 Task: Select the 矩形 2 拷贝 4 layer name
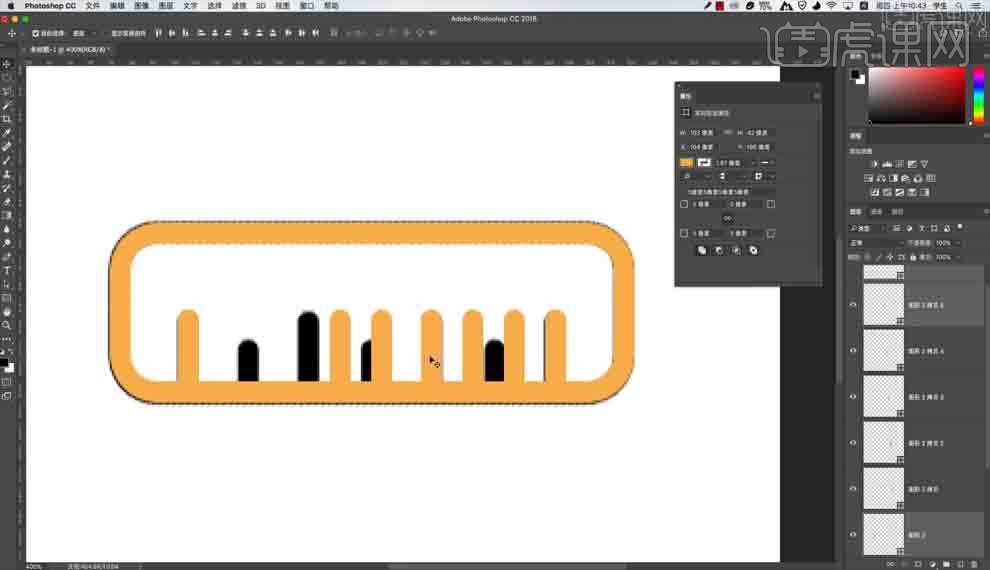click(x=926, y=351)
